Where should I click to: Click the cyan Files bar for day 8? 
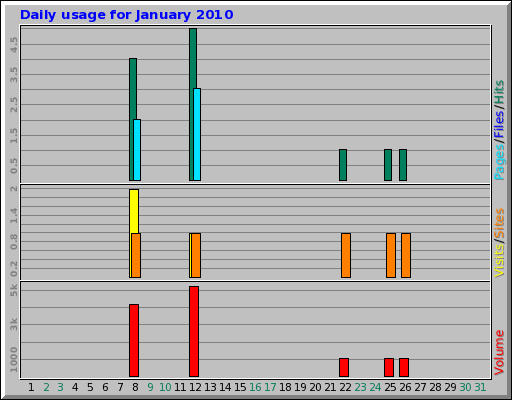[x=137, y=150]
